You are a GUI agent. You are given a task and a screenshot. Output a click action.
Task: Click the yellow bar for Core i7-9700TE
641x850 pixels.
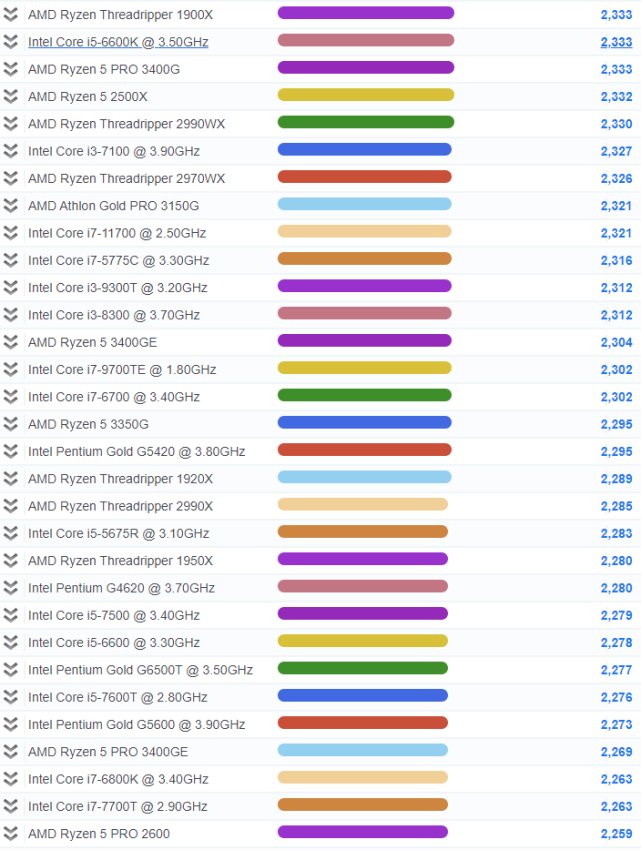click(x=364, y=368)
